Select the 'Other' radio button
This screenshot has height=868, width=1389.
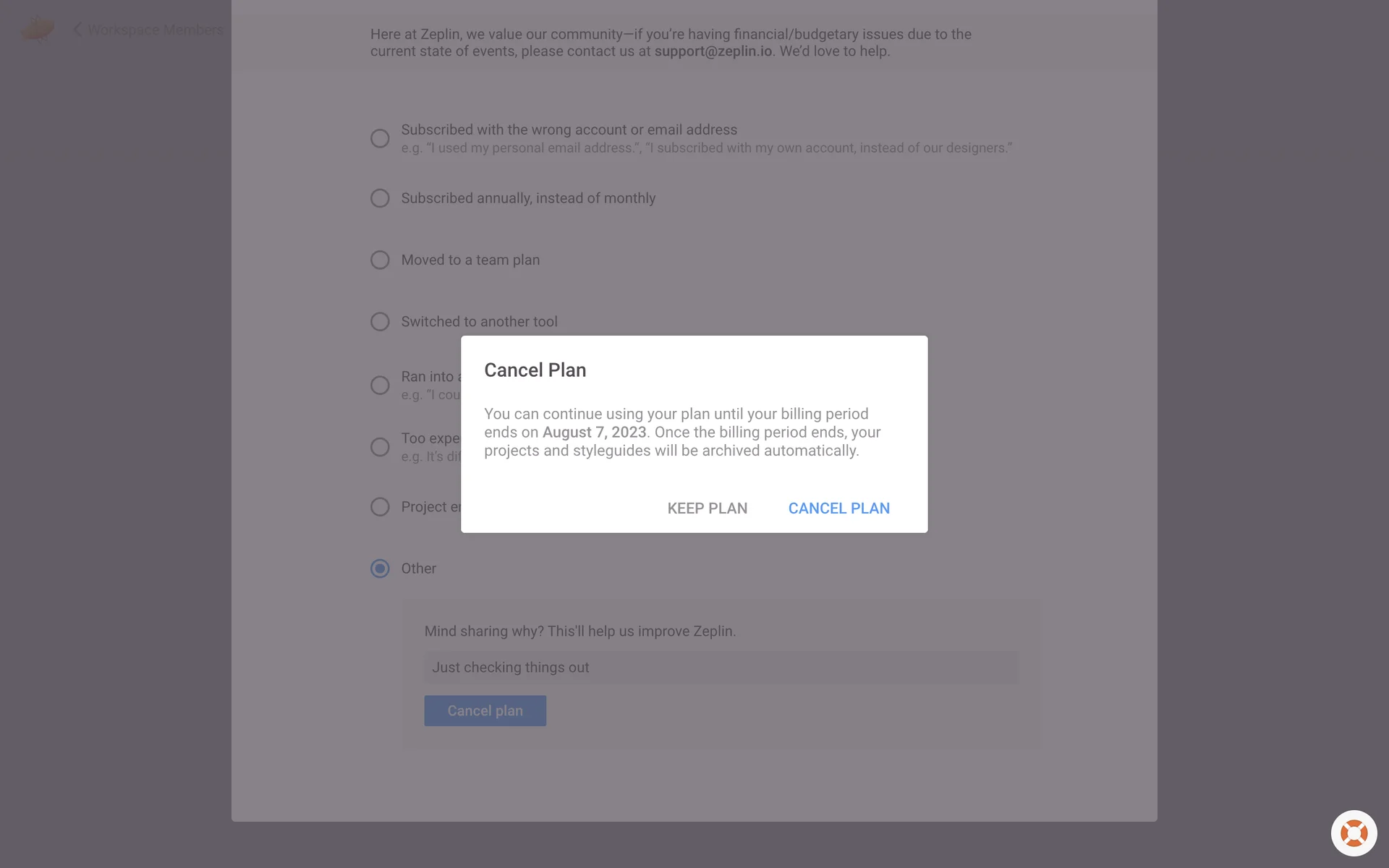380,569
